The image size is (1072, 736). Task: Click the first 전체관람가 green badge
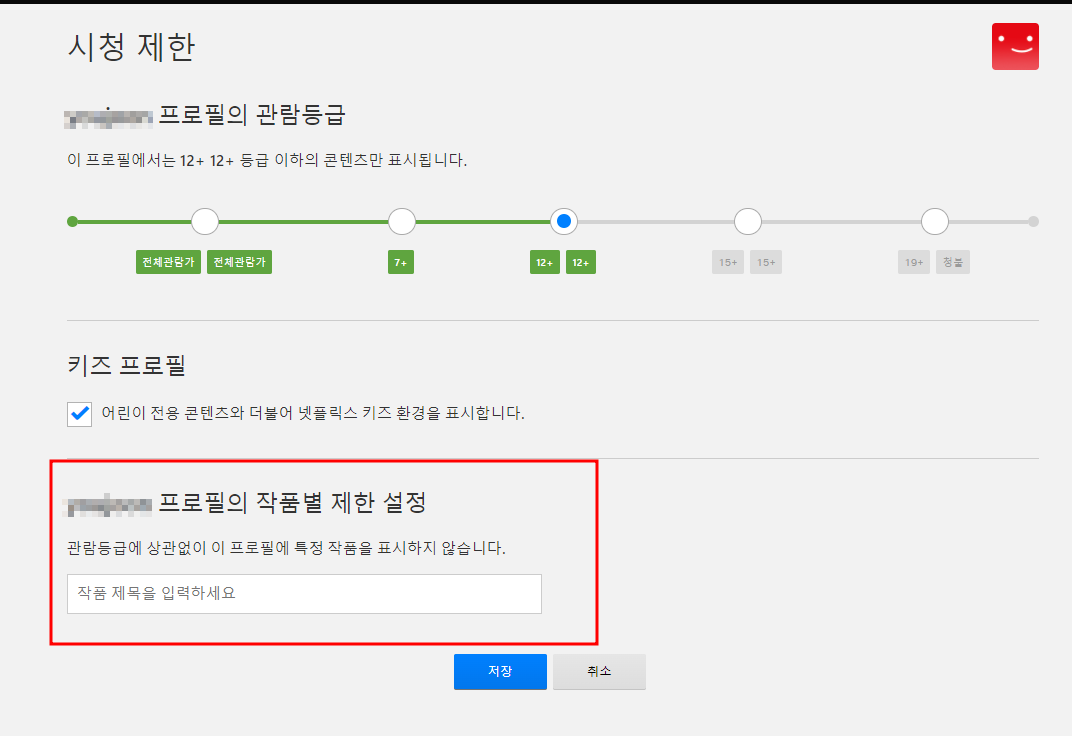[168, 261]
